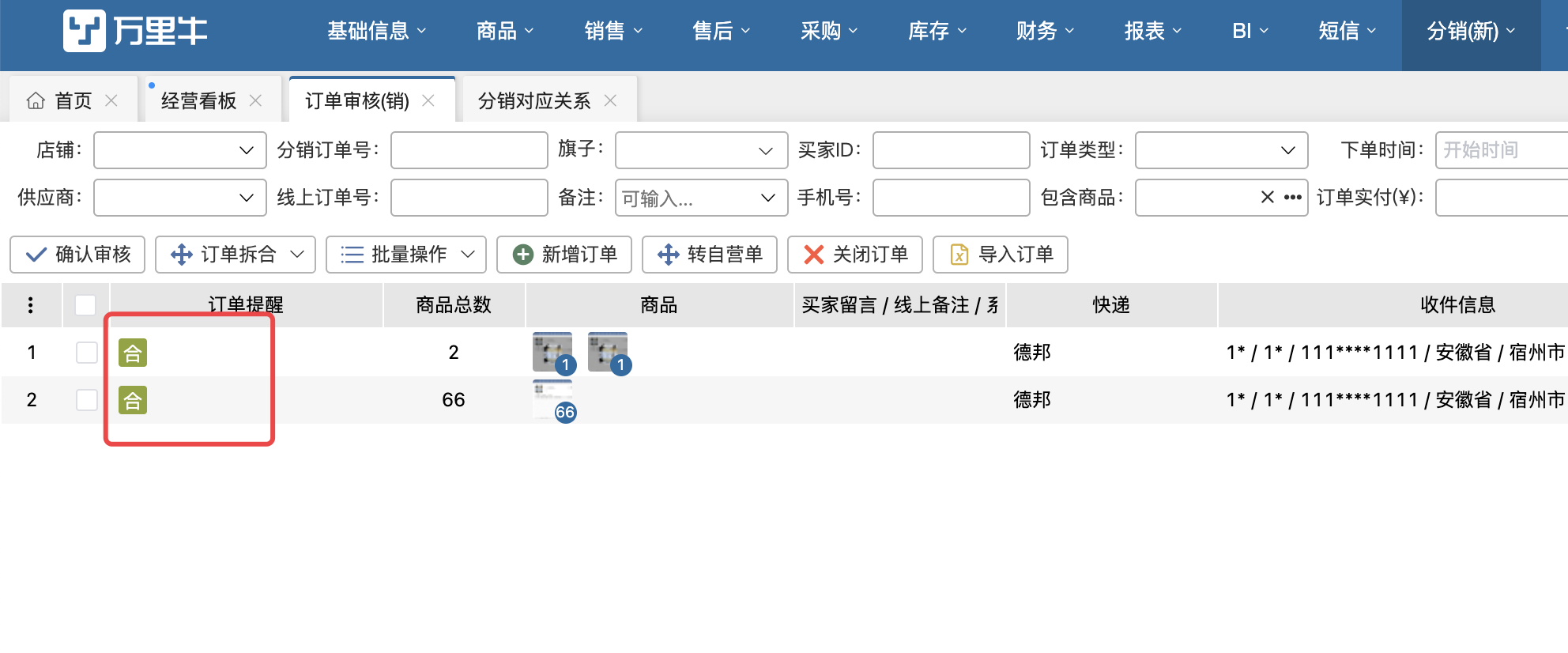Focus the 分销订单号 input field
Image resolution: width=1568 pixels, height=653 pixels.
469,150
